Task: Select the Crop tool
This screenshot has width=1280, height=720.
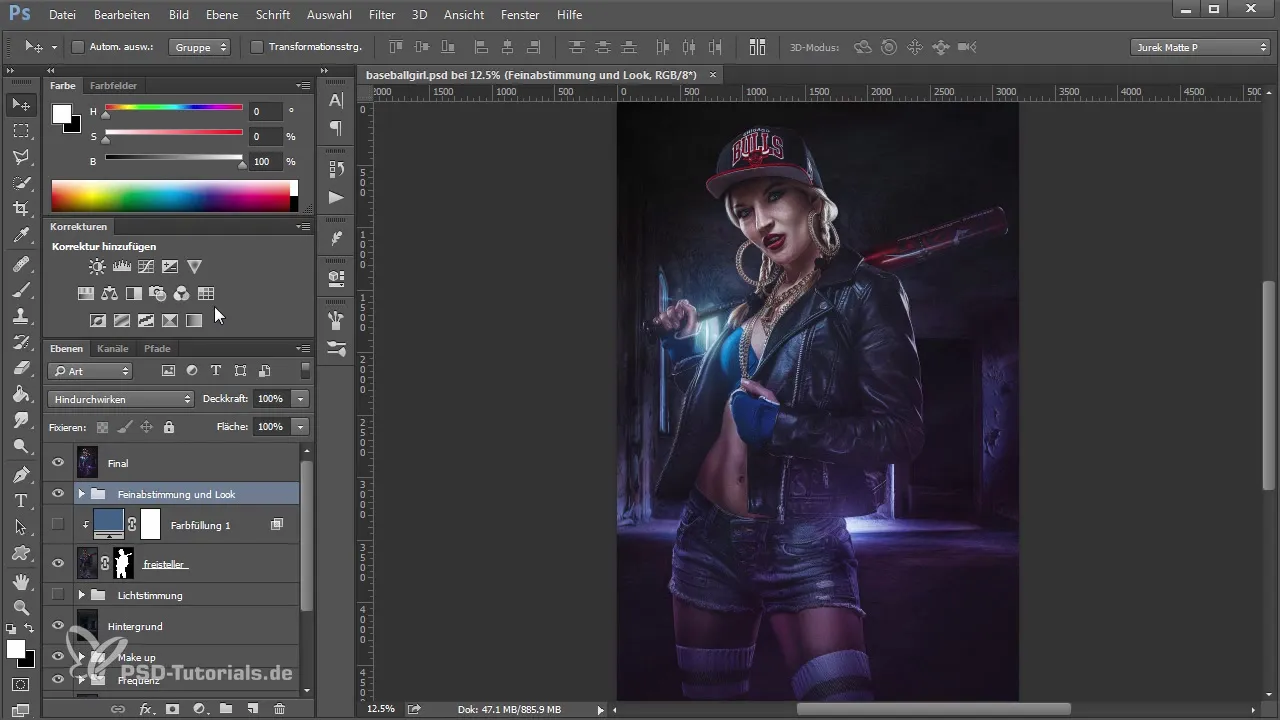Action: point(21,209)
